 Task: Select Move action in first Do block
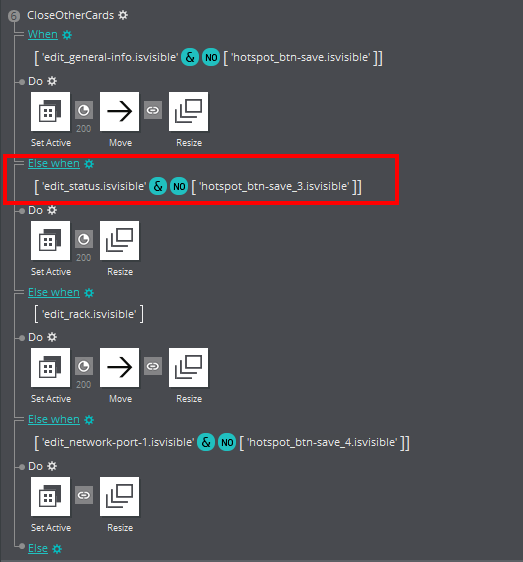(x=119, y=111)
